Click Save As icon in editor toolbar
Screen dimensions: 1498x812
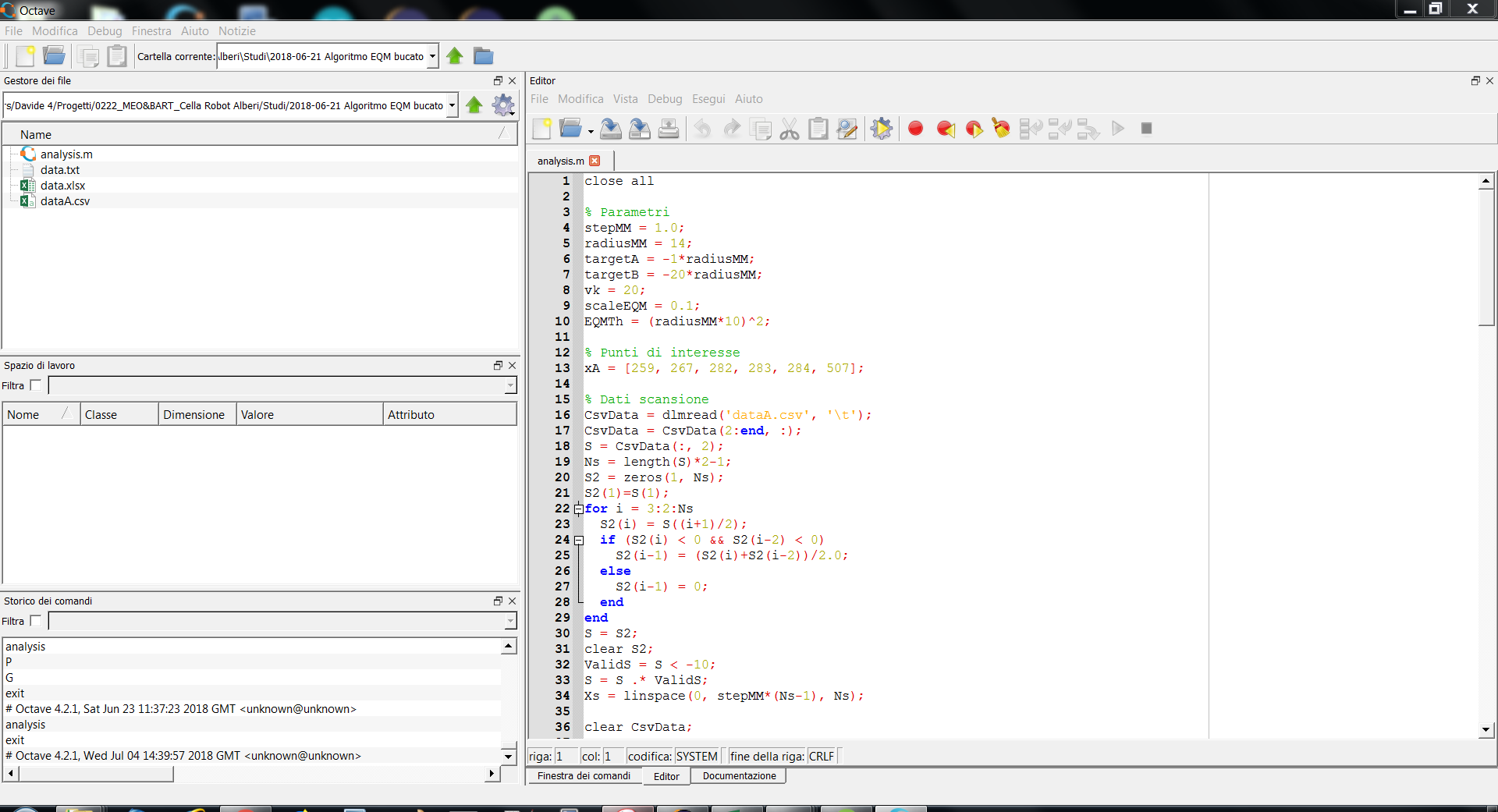(640, 129)
